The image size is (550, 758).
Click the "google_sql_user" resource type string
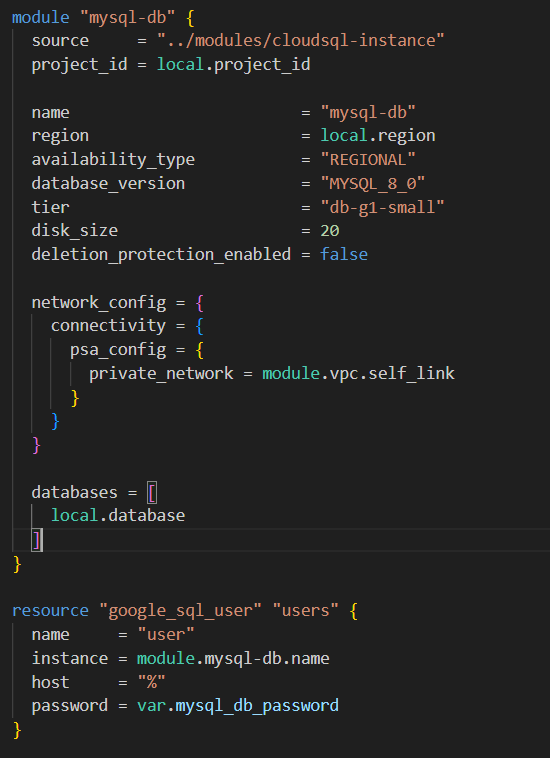(x=180, y=611)
